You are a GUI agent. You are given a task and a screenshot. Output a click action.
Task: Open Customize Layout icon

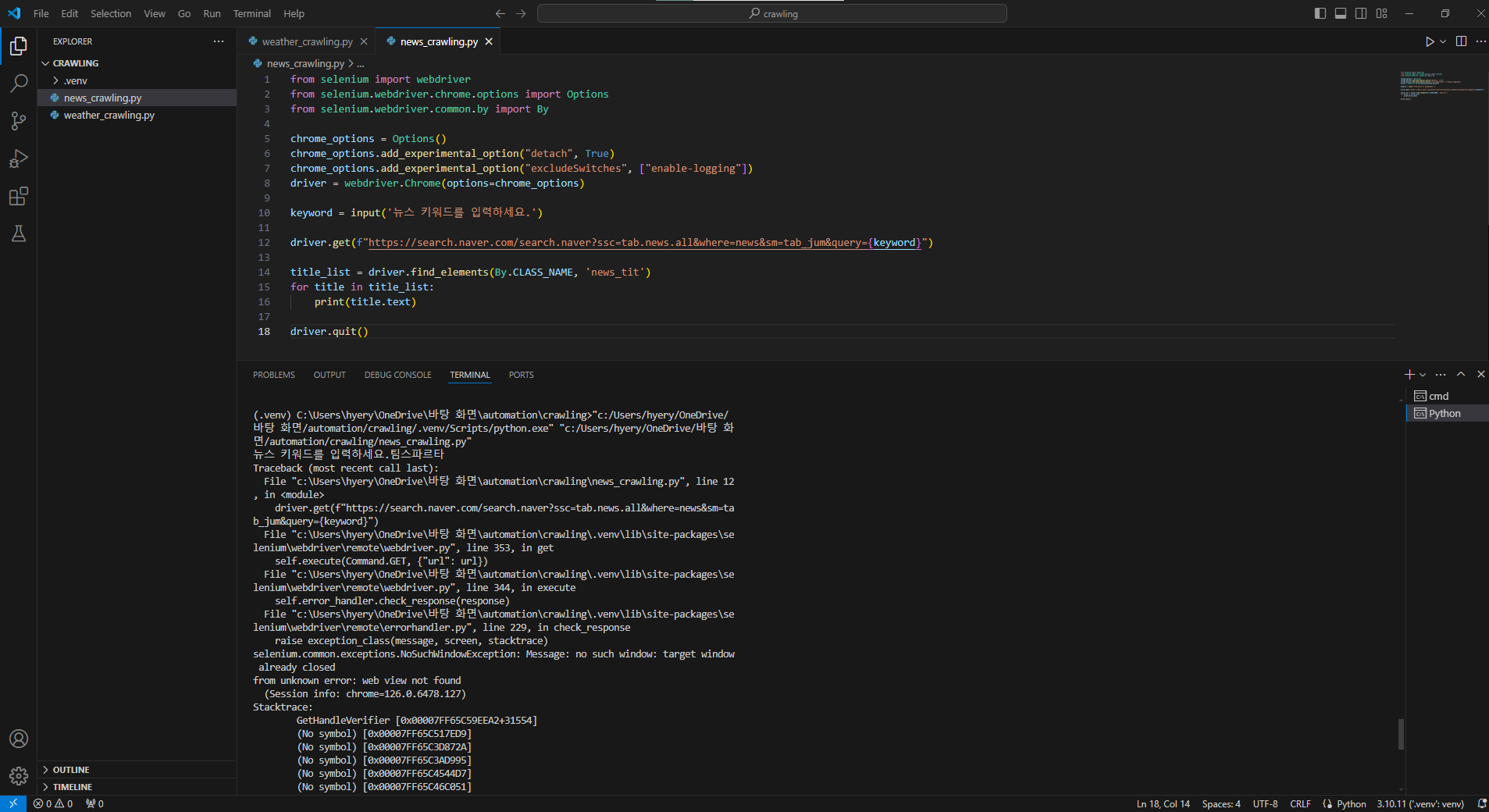[1381, 13]
